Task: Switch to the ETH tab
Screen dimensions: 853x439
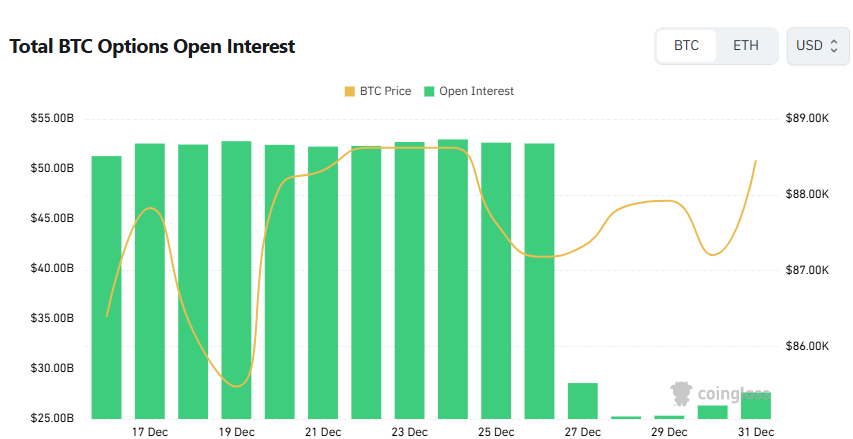Action: (746, 46)
